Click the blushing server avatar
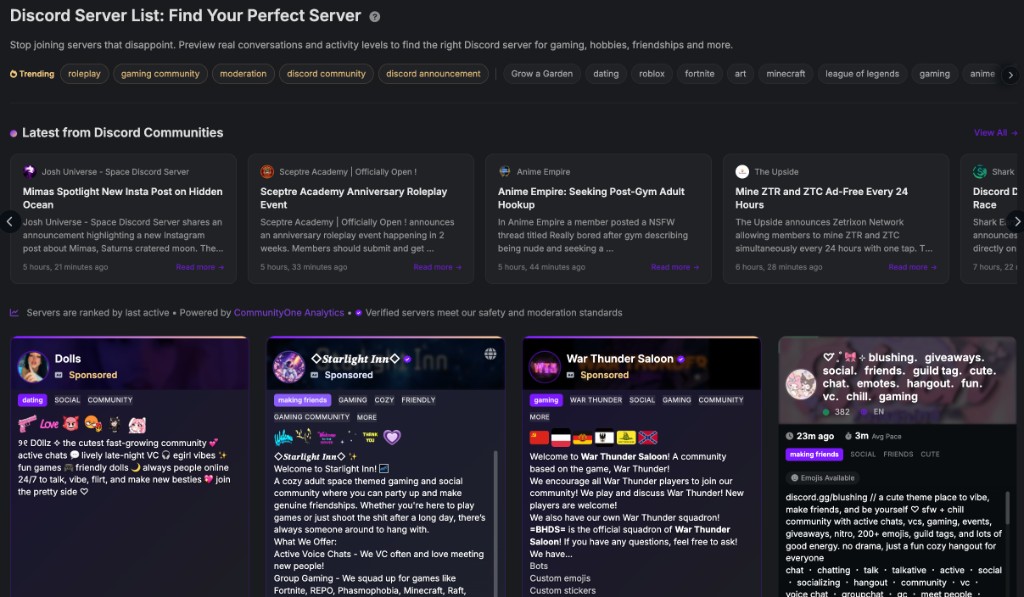Screen dimensions: 1024x597 tap(801, 384)
